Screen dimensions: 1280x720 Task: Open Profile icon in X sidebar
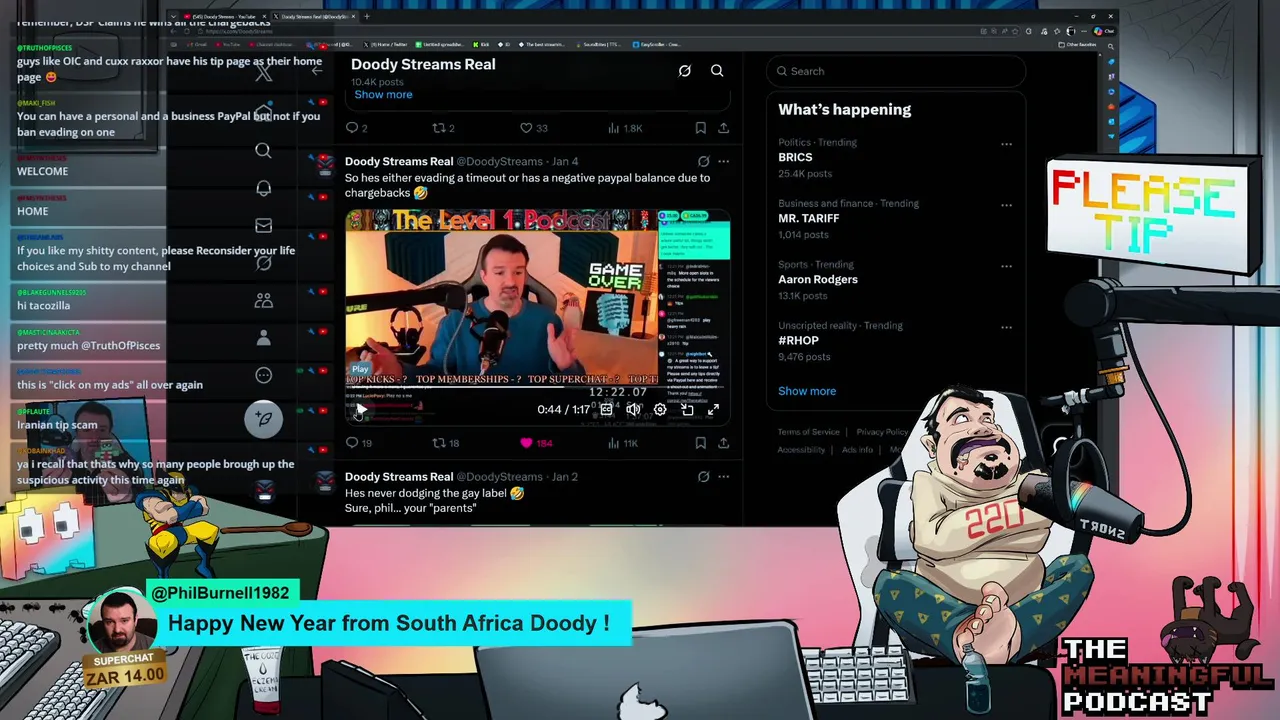(263, 338)
